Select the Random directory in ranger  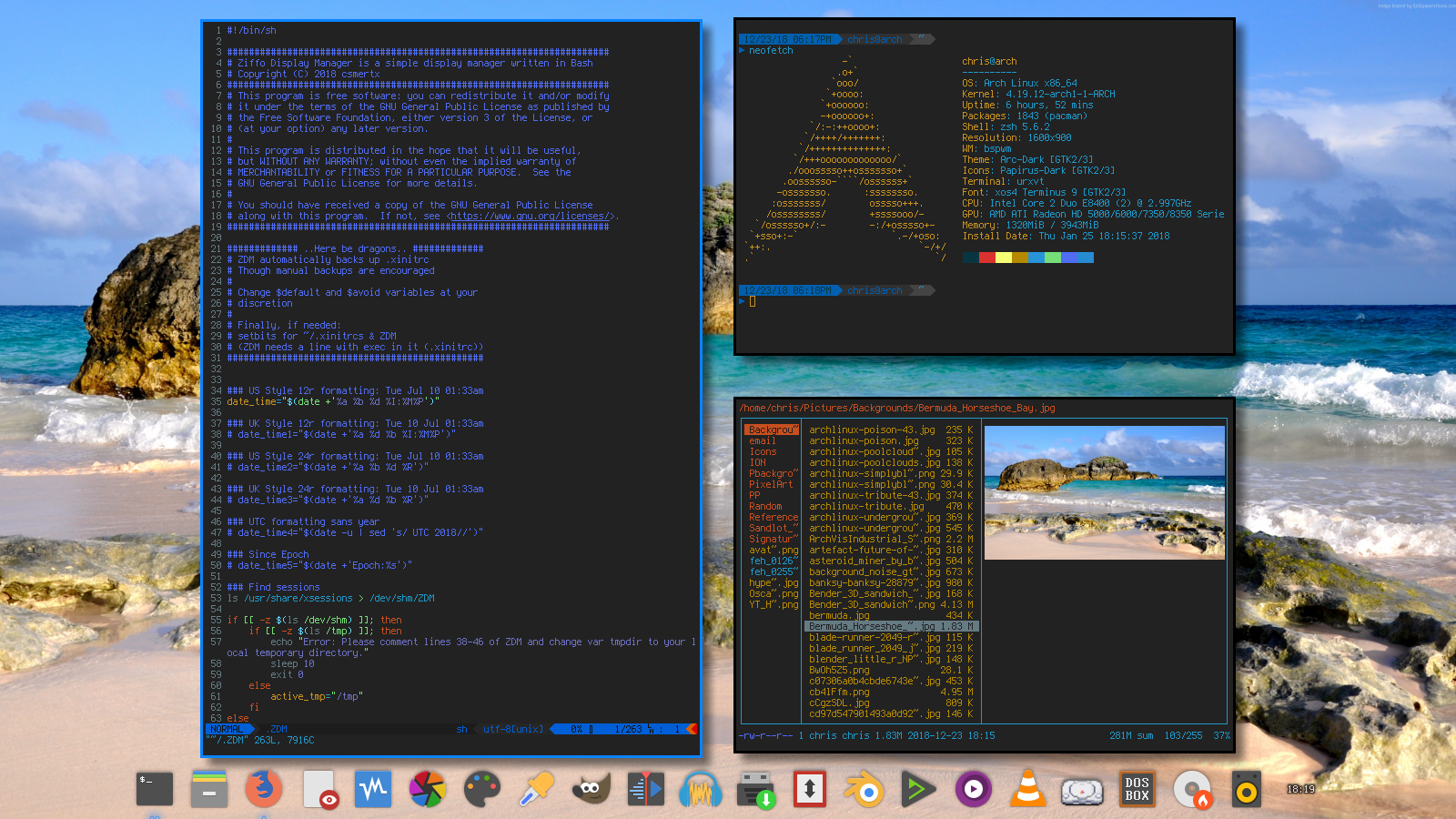[x=765, y=506]
